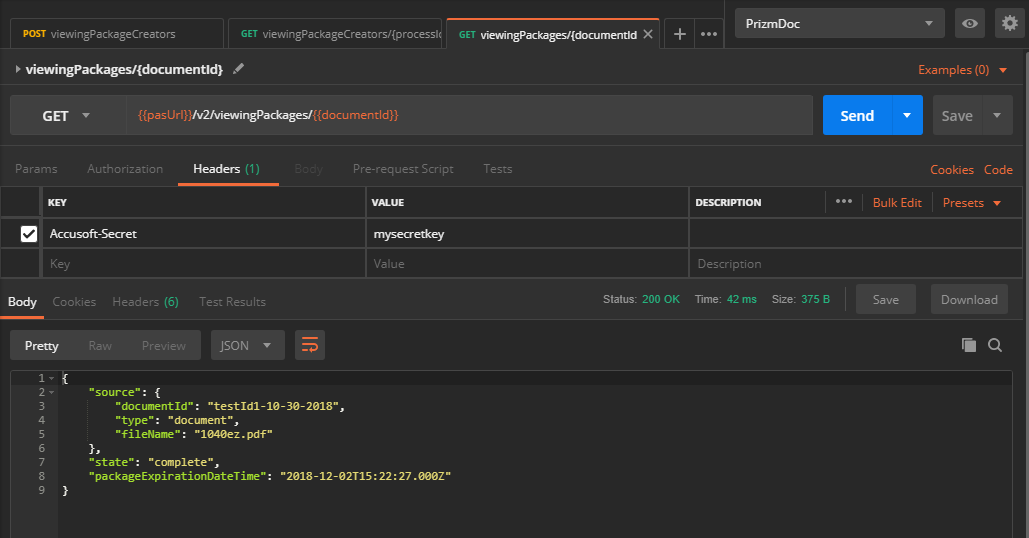
Task: Click the request Save button
Action: coord(957,115)
